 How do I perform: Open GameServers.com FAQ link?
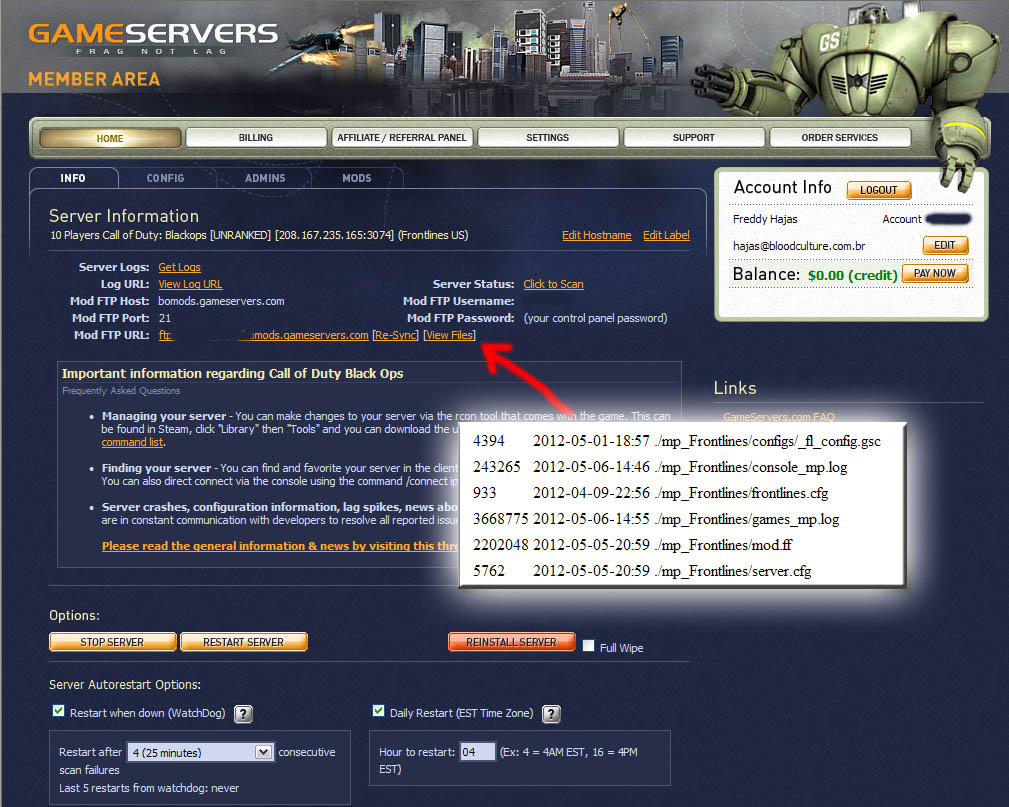(x=779, y=417)
